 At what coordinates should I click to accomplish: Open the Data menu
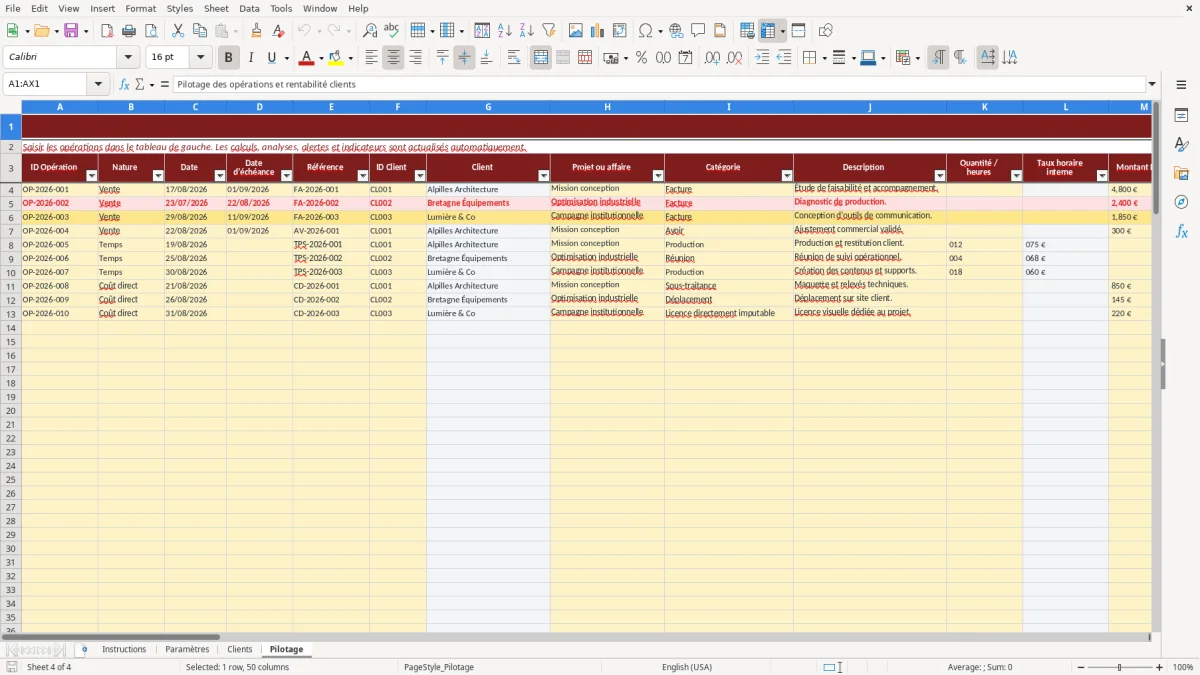tap(249, 8)
